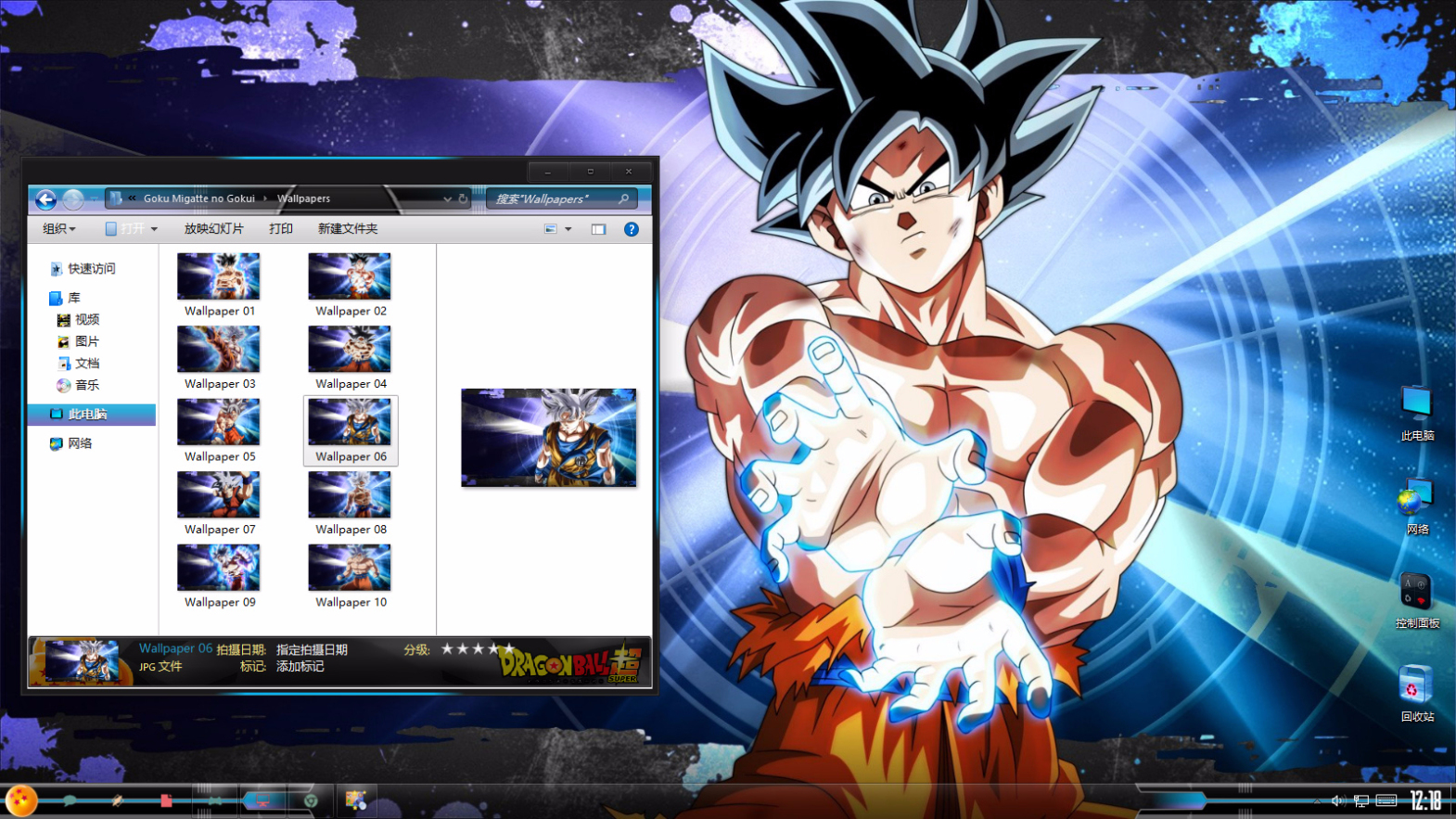Select Wallpaper 04 file

pos(351,358)
